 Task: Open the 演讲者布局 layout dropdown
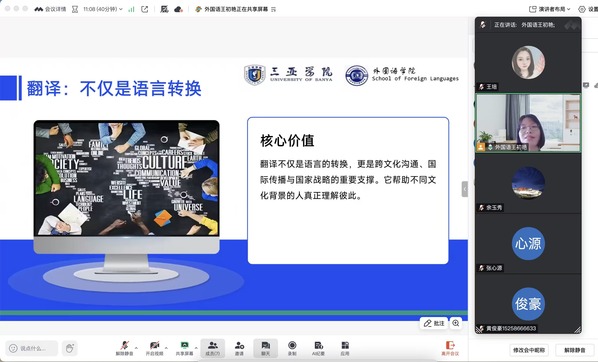[x=550, y=9]
